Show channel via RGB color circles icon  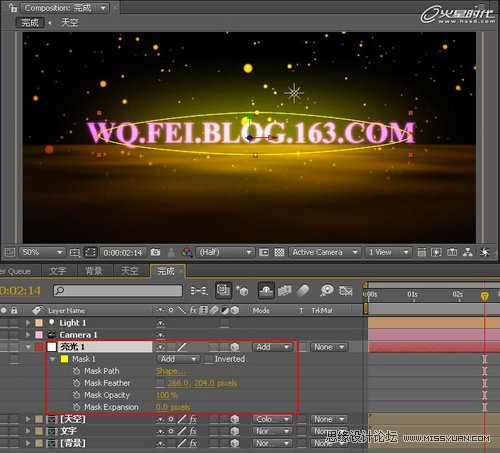(187, 252)
